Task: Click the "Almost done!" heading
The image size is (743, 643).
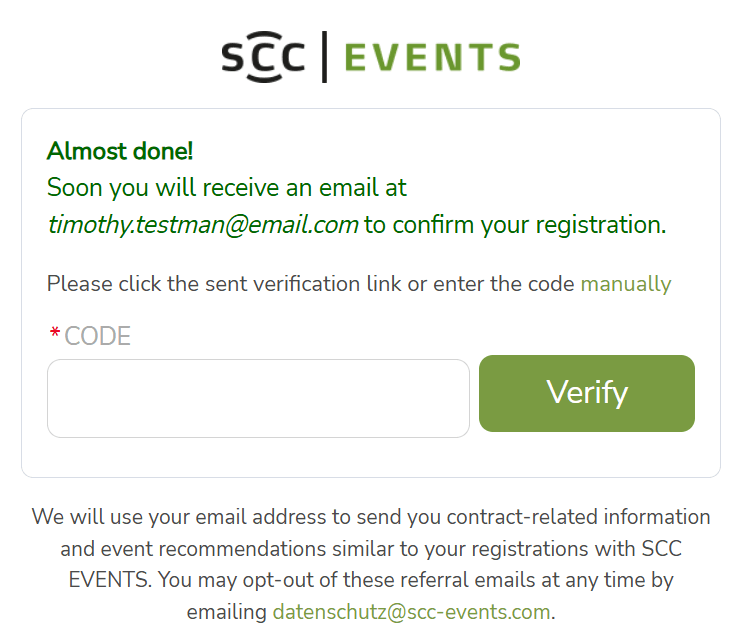Action: click(120, 152)
